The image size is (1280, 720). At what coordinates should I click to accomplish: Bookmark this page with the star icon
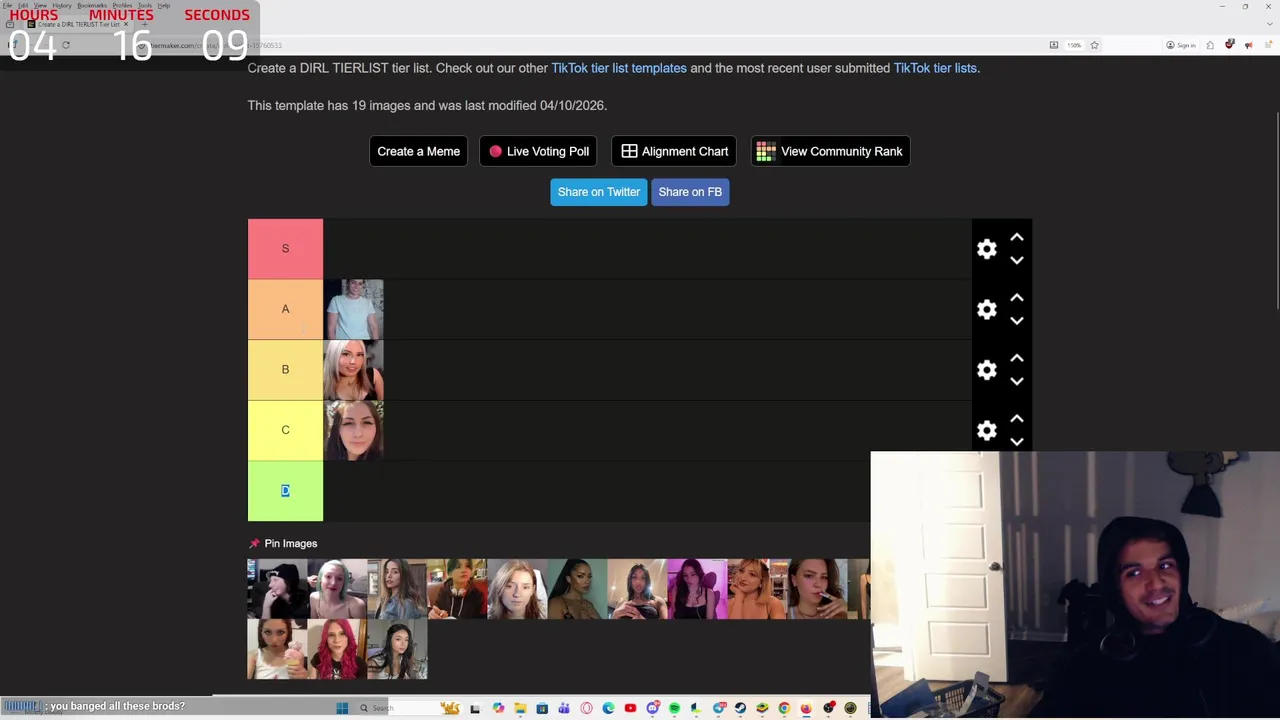[x=1094, y=45]
